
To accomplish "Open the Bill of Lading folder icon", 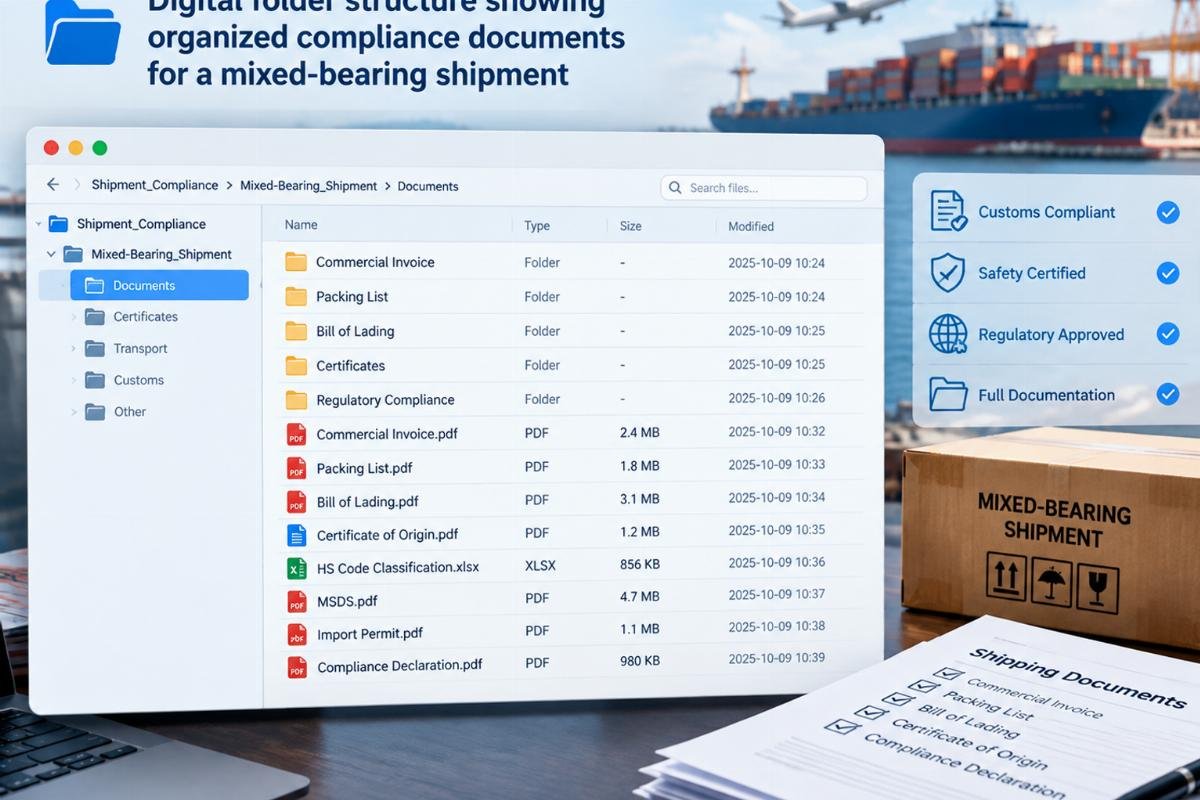I will (x=296, y=331).
